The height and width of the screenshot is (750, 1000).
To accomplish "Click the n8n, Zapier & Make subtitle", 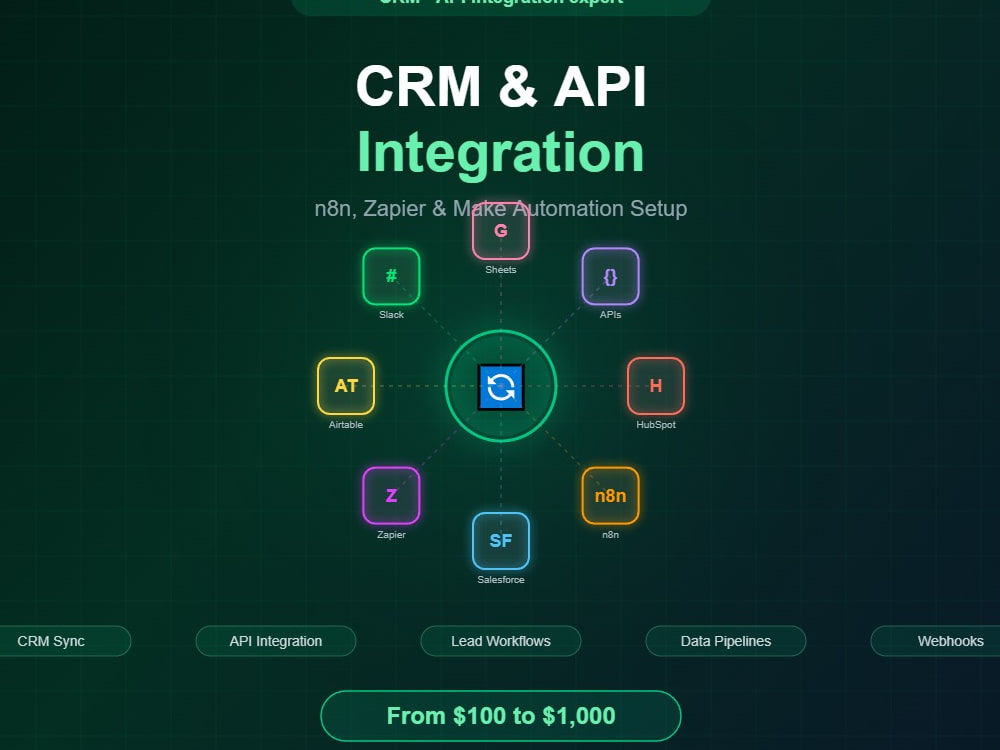I will 501,209.
